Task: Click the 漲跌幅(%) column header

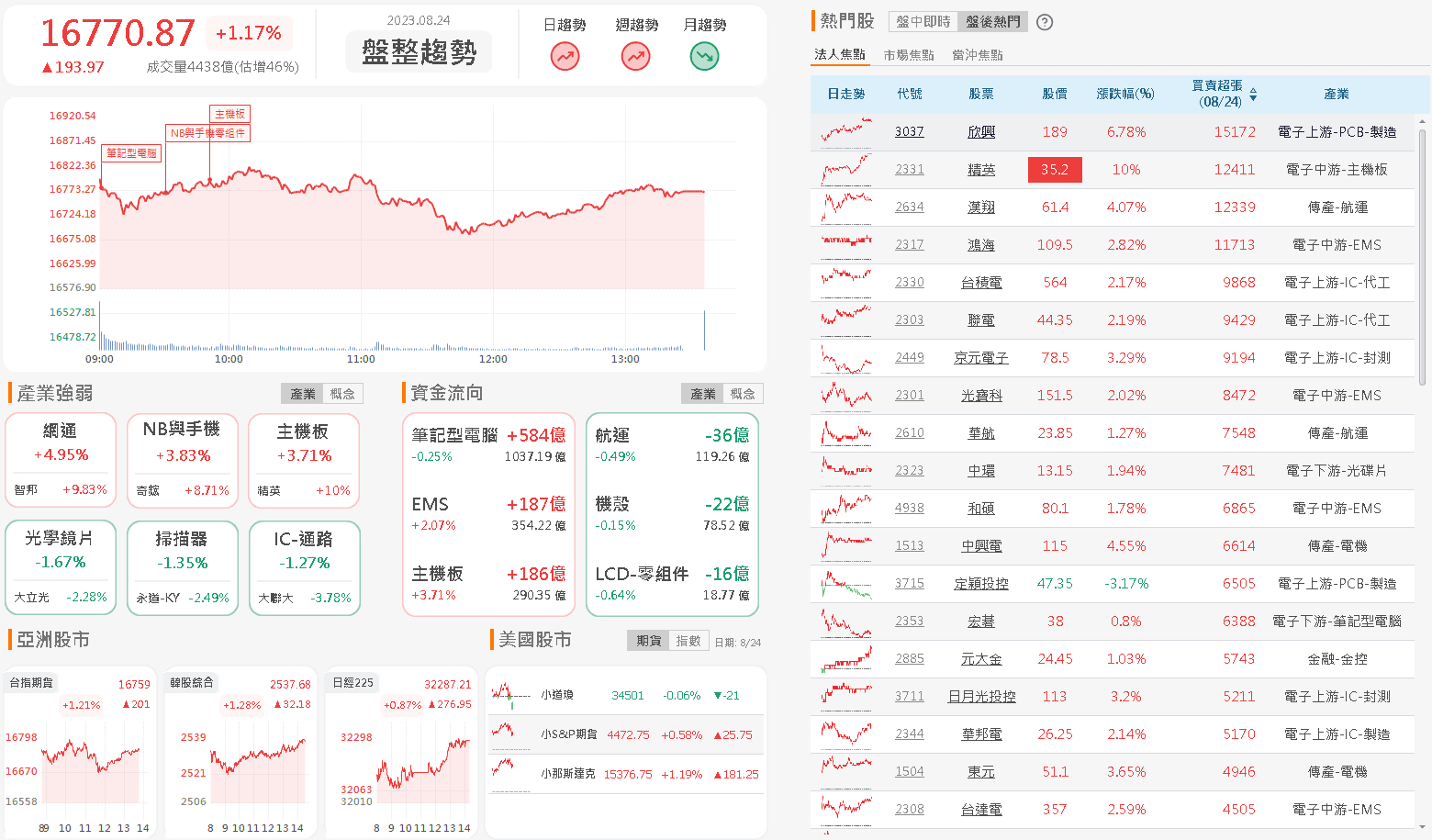Action: [1125, 95]
